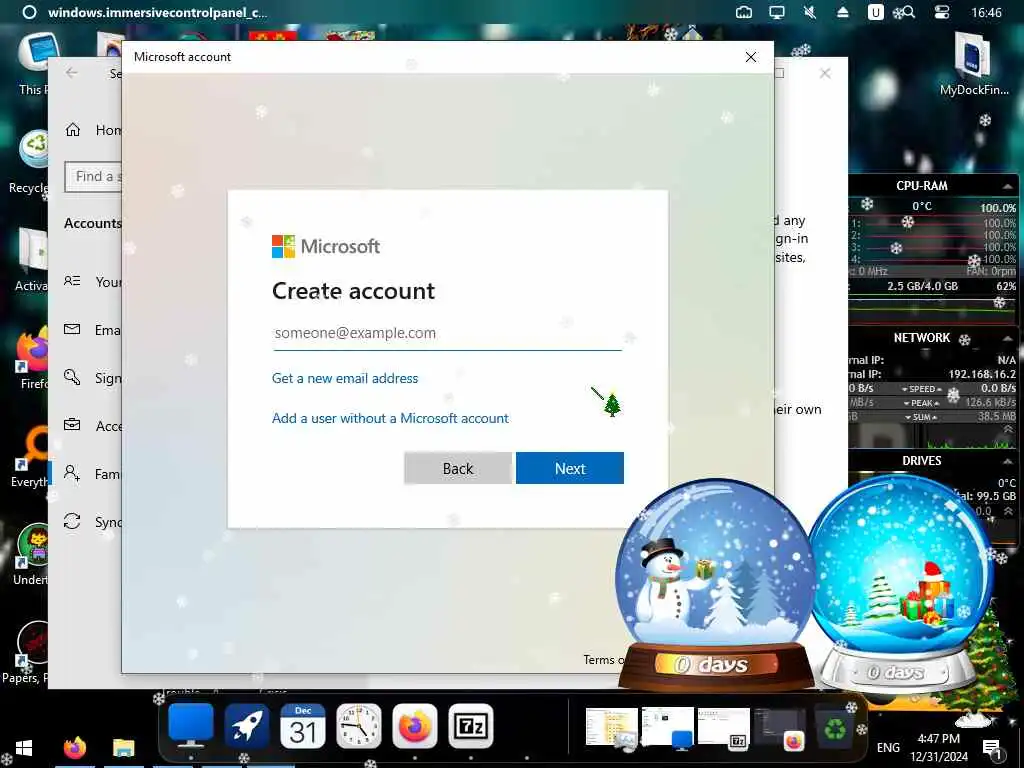
Task: Open the notification center icon
Action: pyautogui.click(x=991, y=748)
